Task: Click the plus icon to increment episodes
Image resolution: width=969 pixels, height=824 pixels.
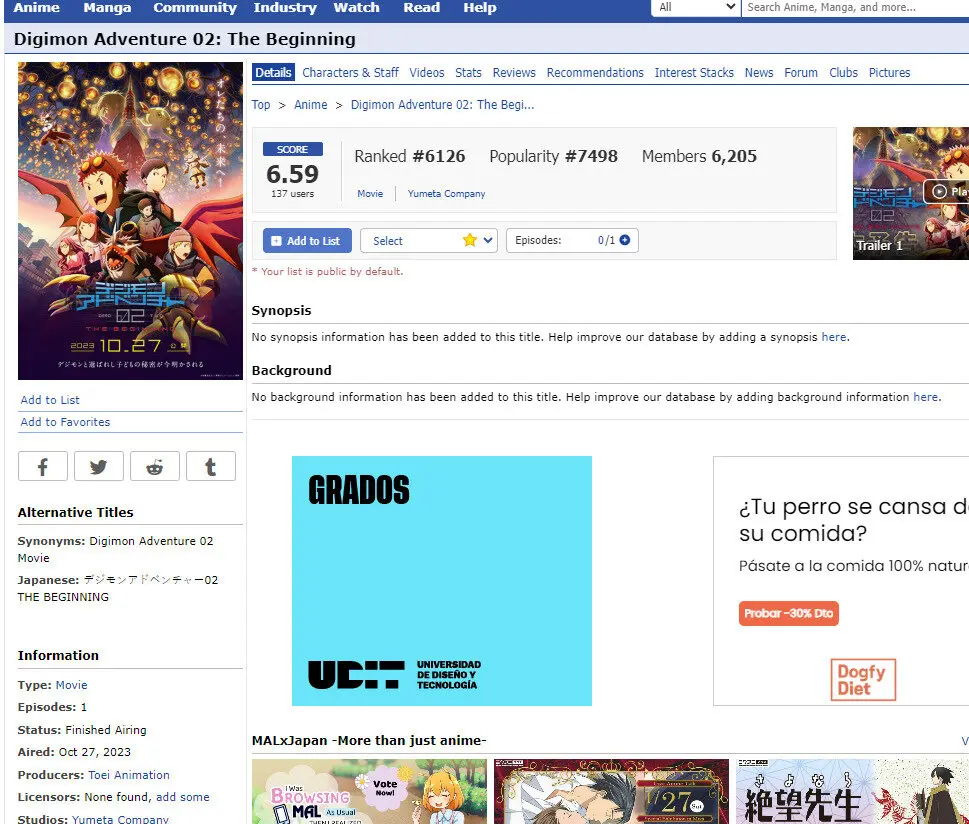Action: [x=625, y=240]
